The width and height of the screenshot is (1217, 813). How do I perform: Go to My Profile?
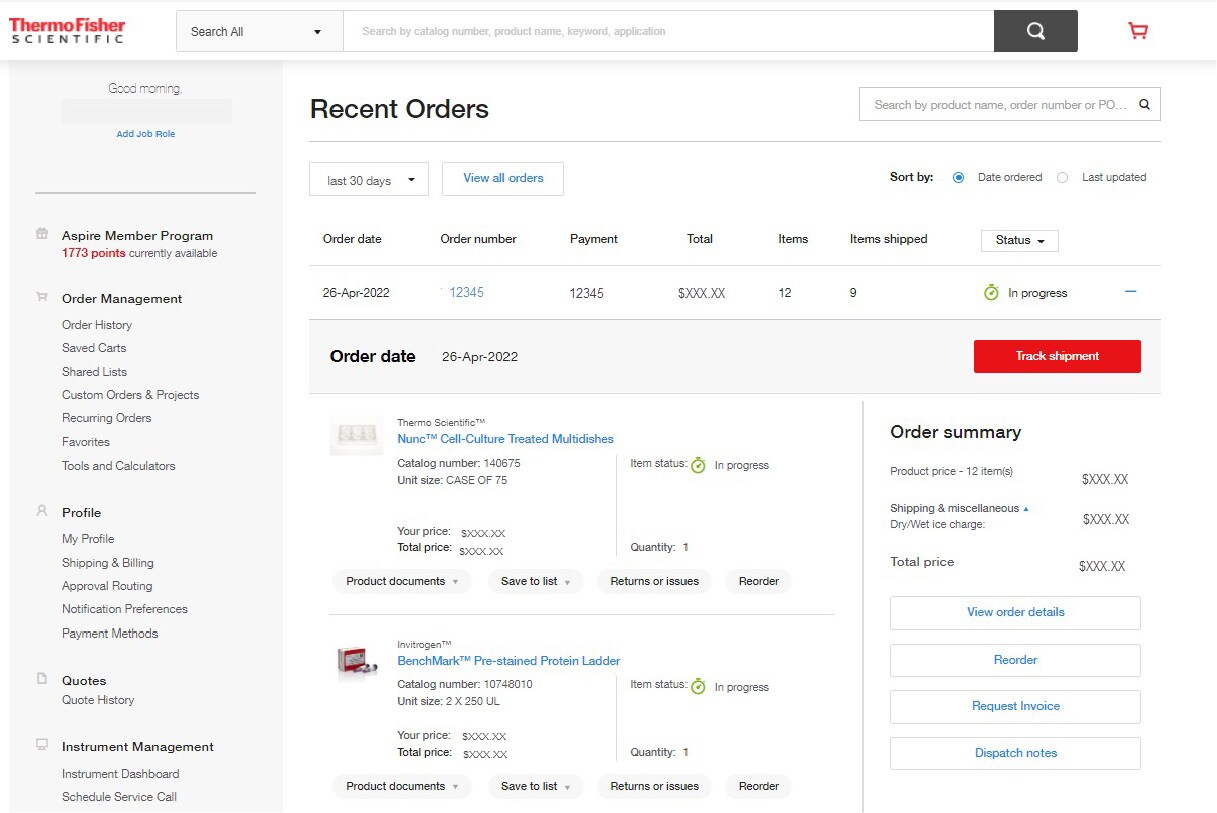pos(88,538)
